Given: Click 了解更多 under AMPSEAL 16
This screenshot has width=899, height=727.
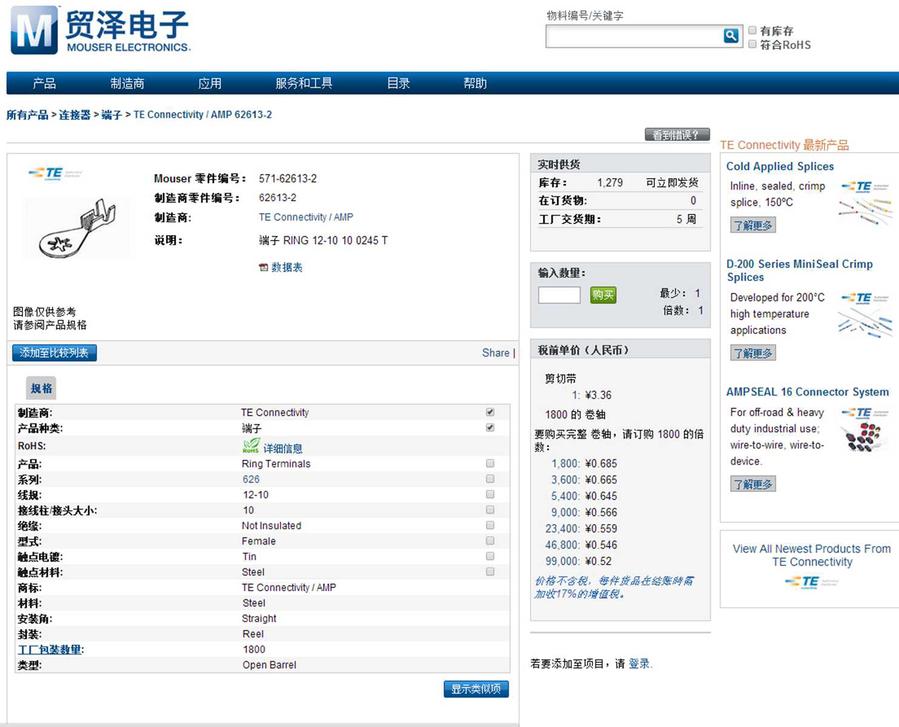Looking at the screenshot, I should pyautogui.click(x=753, y=484).
